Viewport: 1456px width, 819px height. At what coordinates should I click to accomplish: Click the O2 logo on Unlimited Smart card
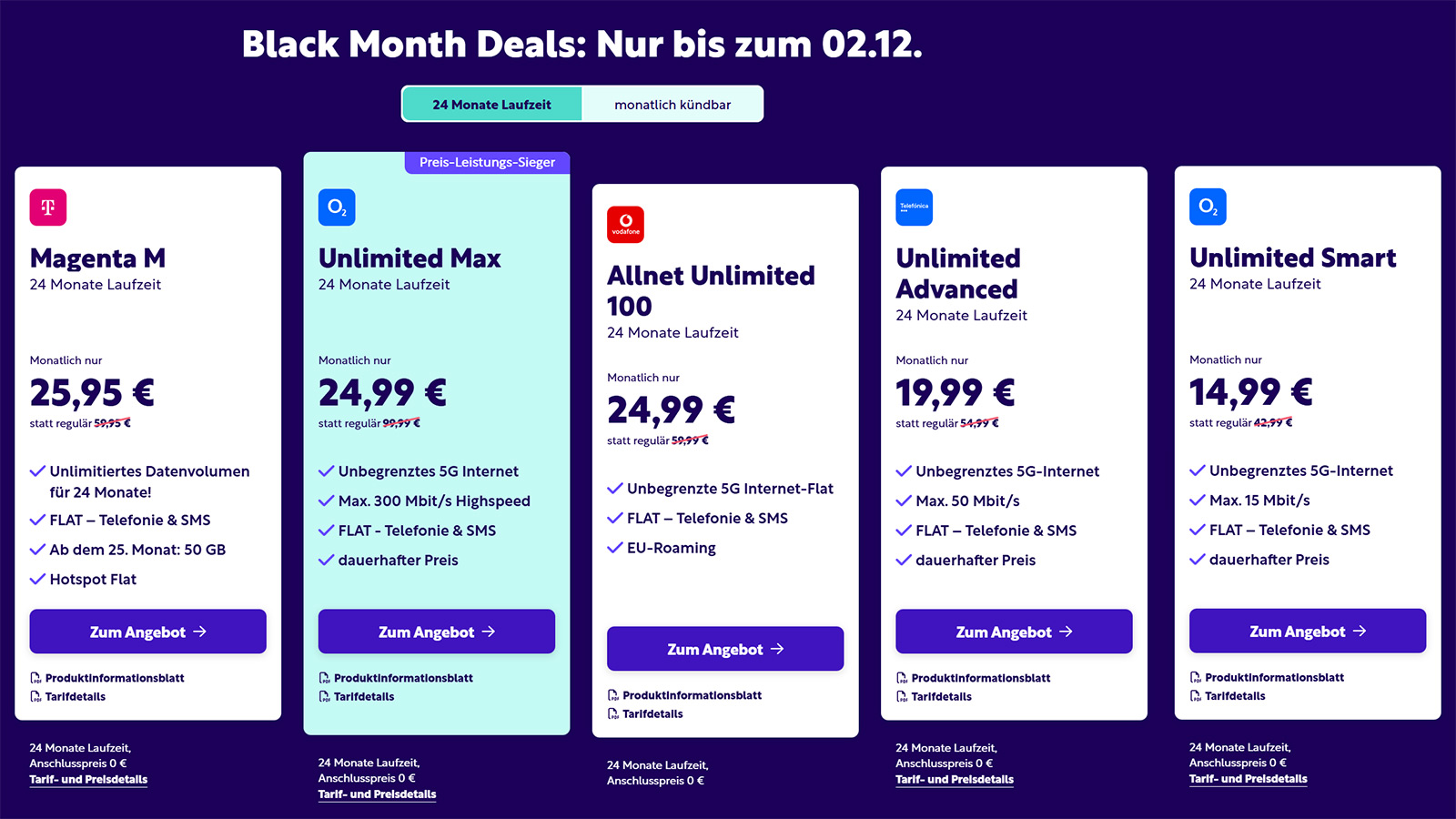1208,207
